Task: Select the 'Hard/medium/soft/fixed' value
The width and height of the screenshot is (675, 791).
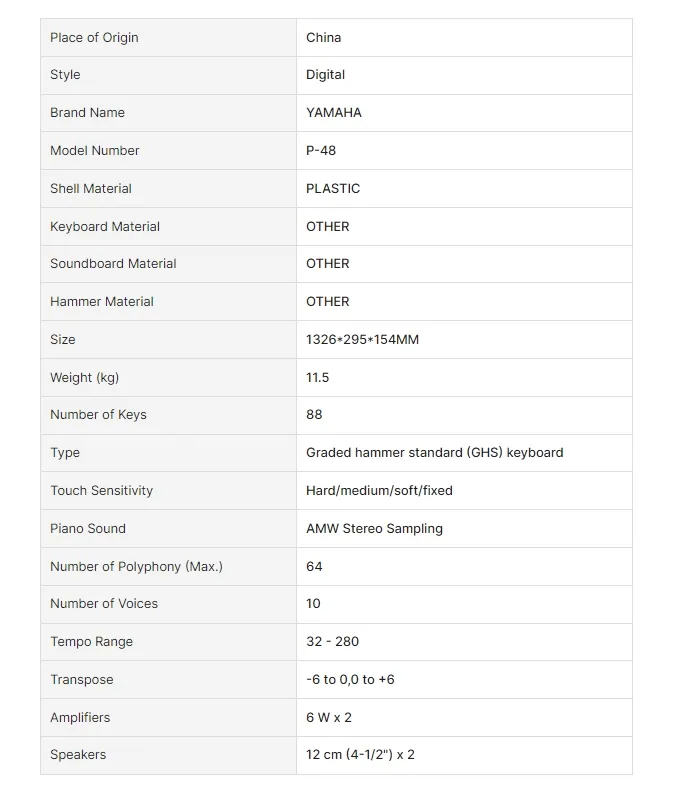Action: click(x=379, y=491)
